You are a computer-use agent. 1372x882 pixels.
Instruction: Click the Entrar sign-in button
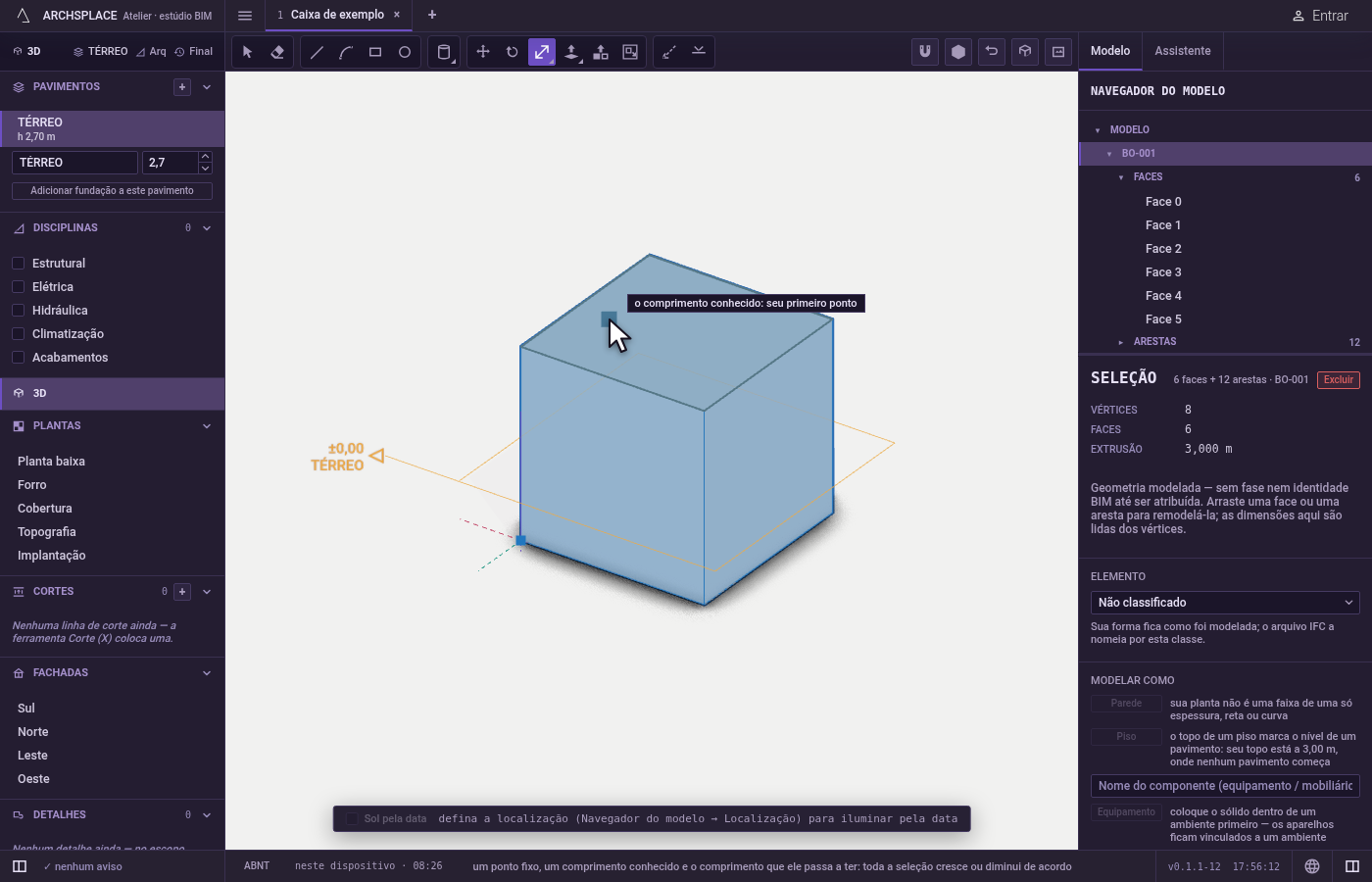tap(1320, 16)
